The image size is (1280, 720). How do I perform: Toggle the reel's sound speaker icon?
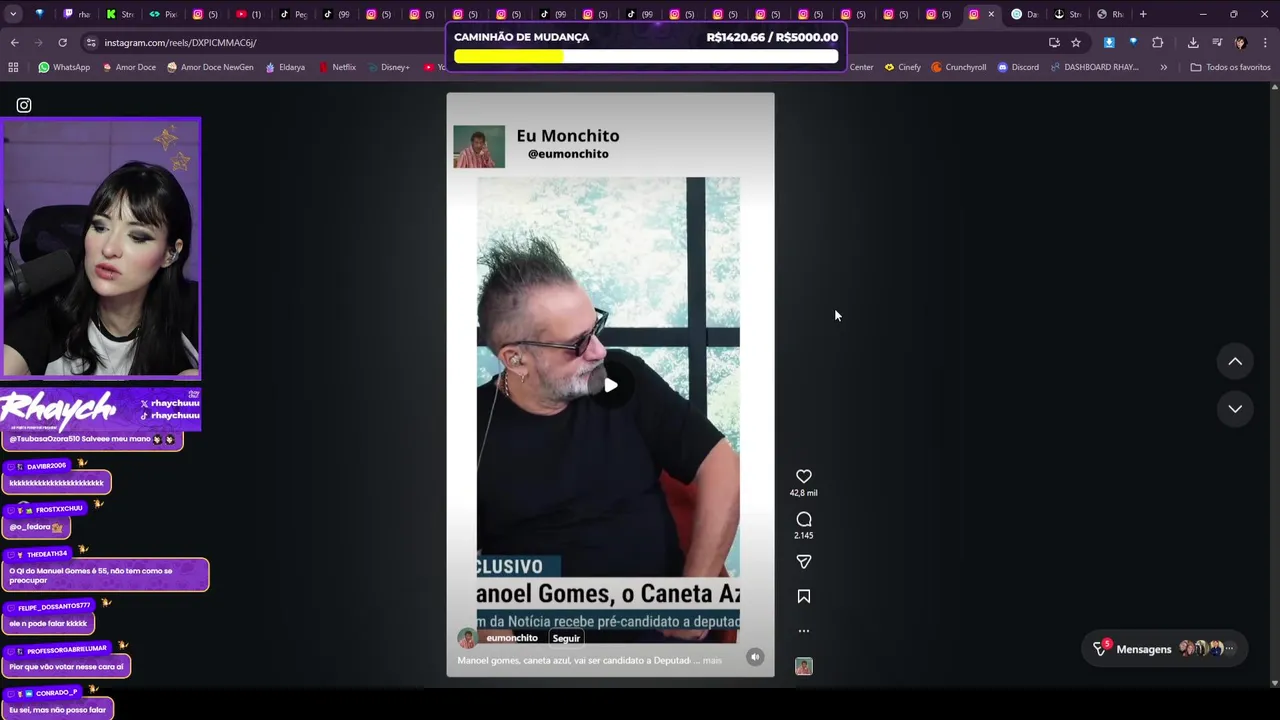pyautogui.click(x=755, y=657)
